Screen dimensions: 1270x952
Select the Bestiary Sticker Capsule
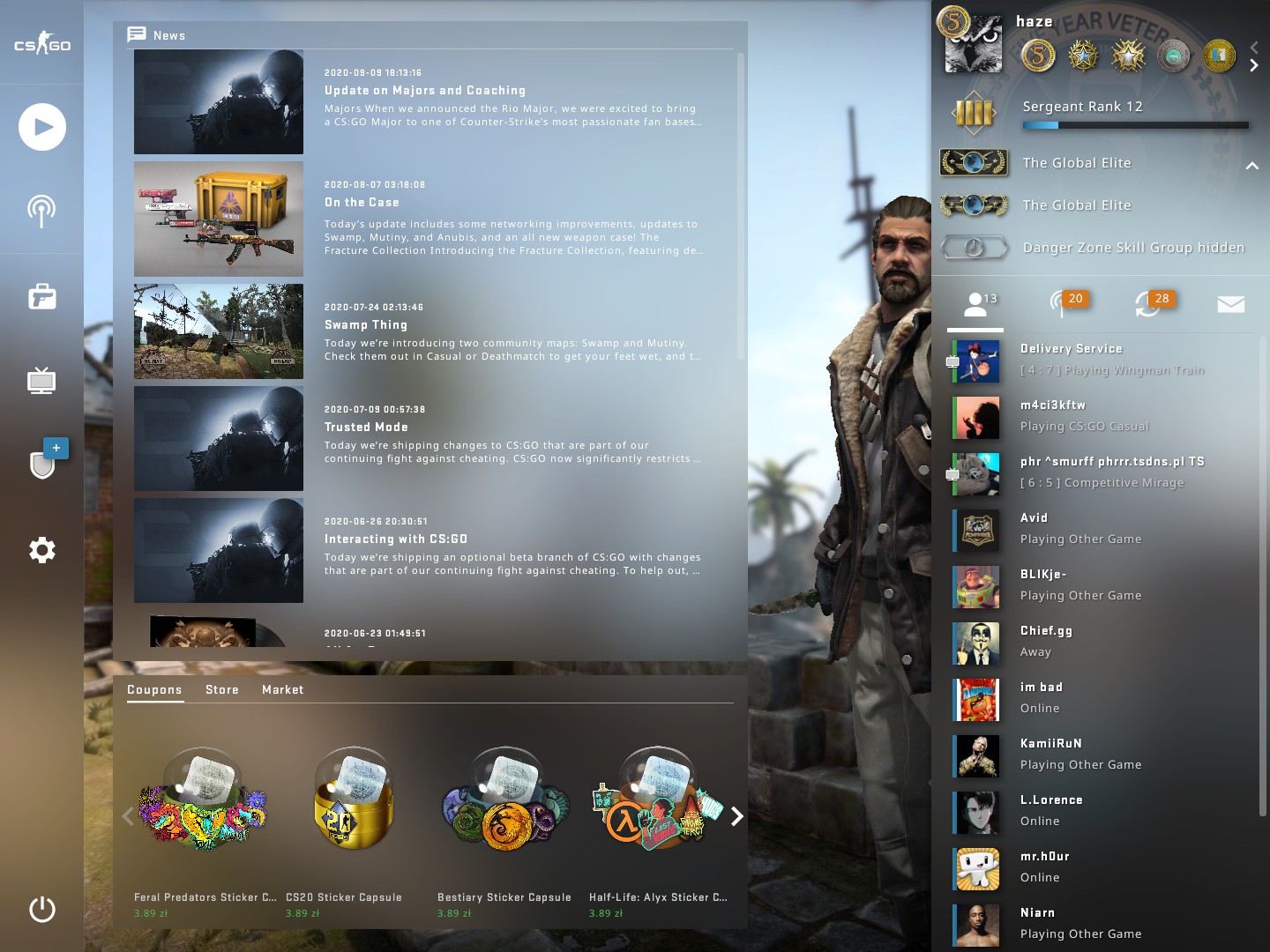click(x=506, y=823)
